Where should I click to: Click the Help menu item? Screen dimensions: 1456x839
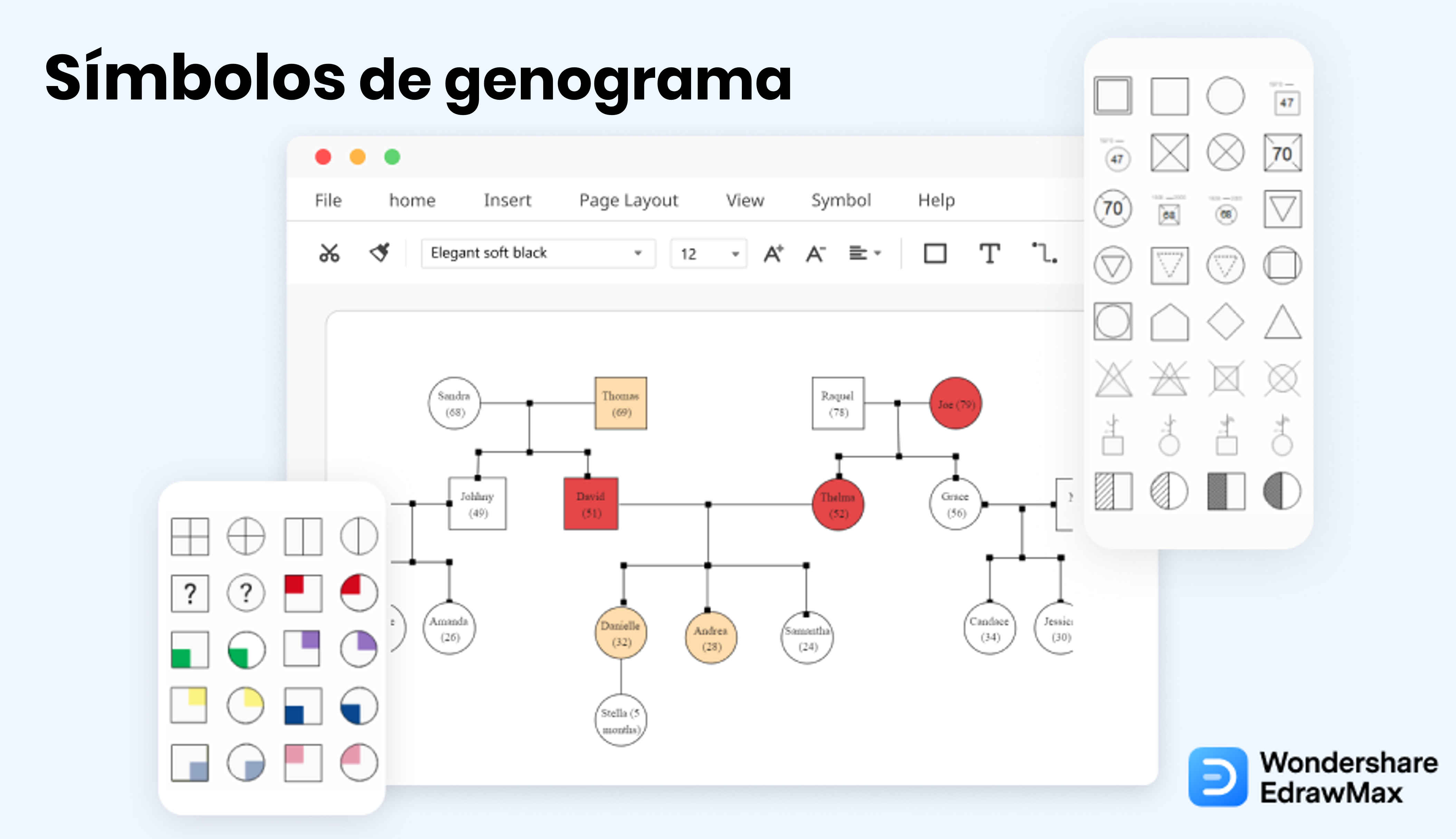(936, 200)
